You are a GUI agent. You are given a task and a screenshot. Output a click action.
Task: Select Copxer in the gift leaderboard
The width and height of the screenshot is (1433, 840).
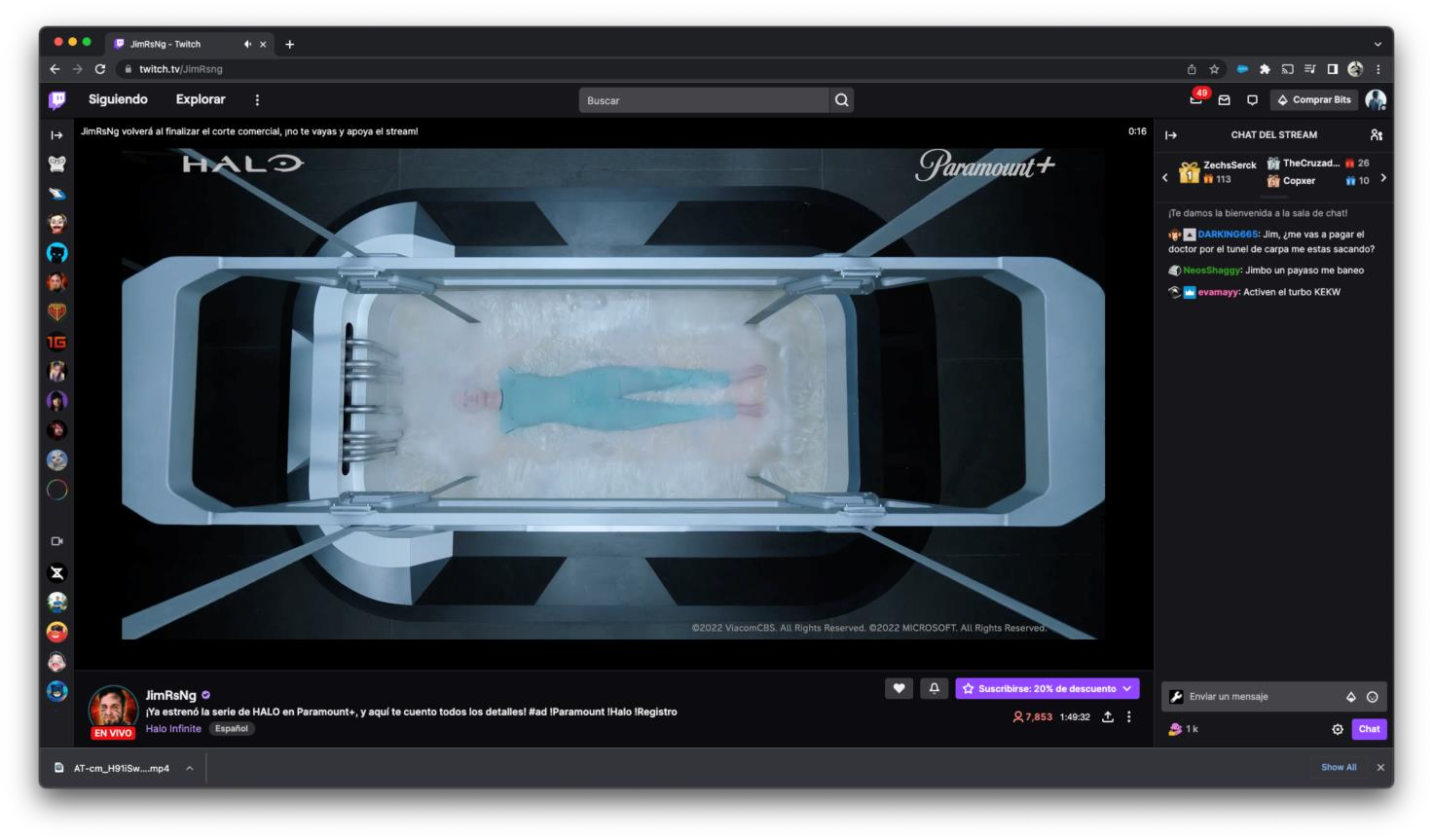1299,181
